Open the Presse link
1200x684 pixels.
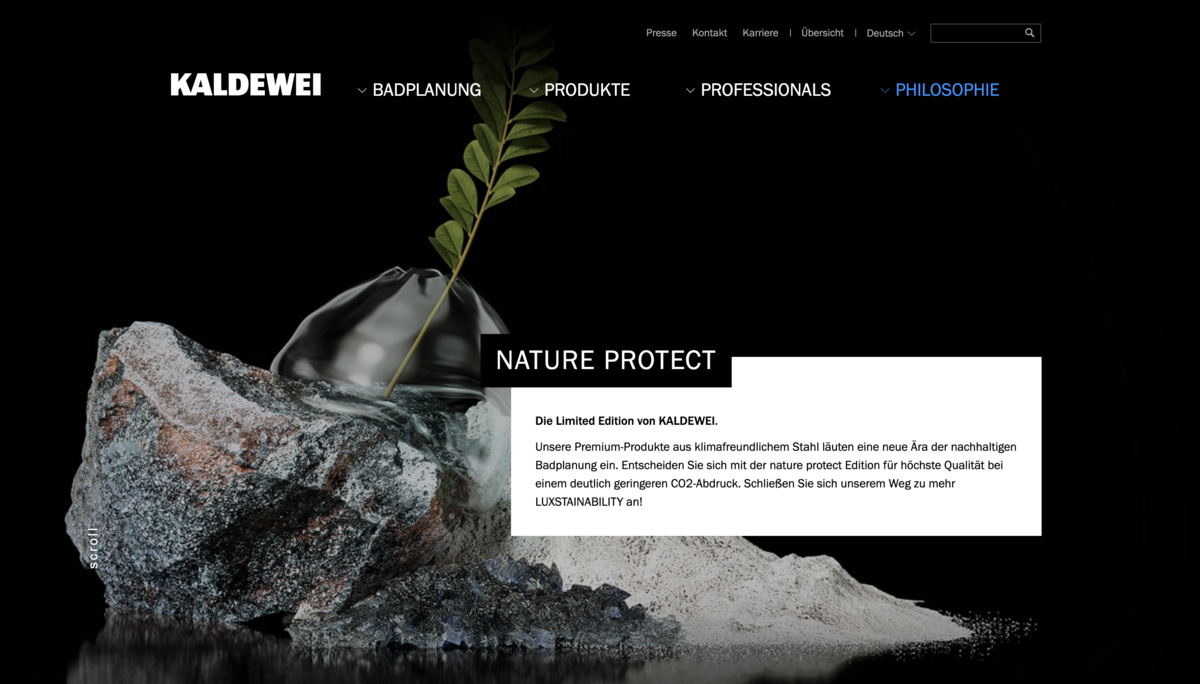coord(661,33)
